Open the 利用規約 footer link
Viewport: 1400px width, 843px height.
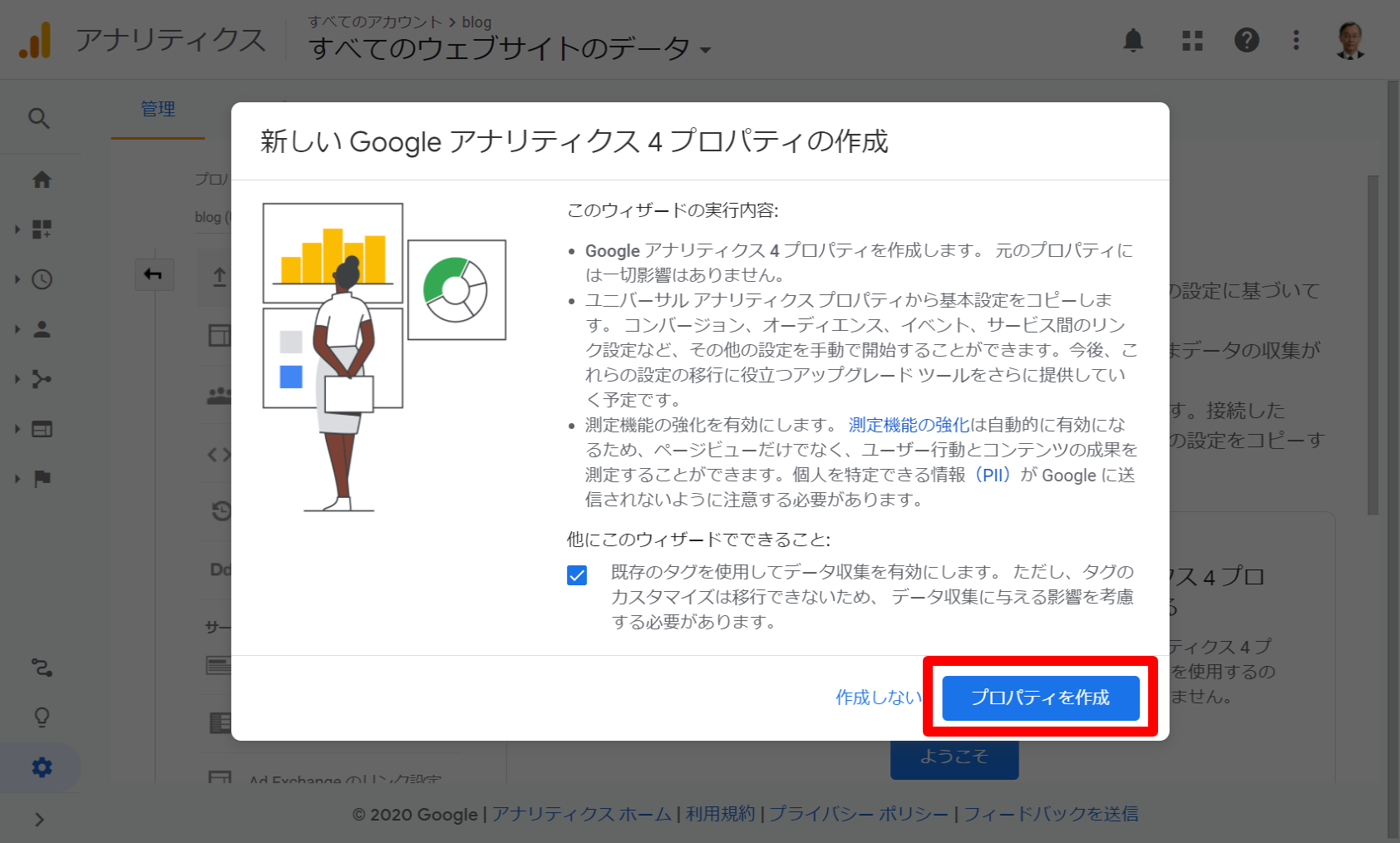(720, 814)
